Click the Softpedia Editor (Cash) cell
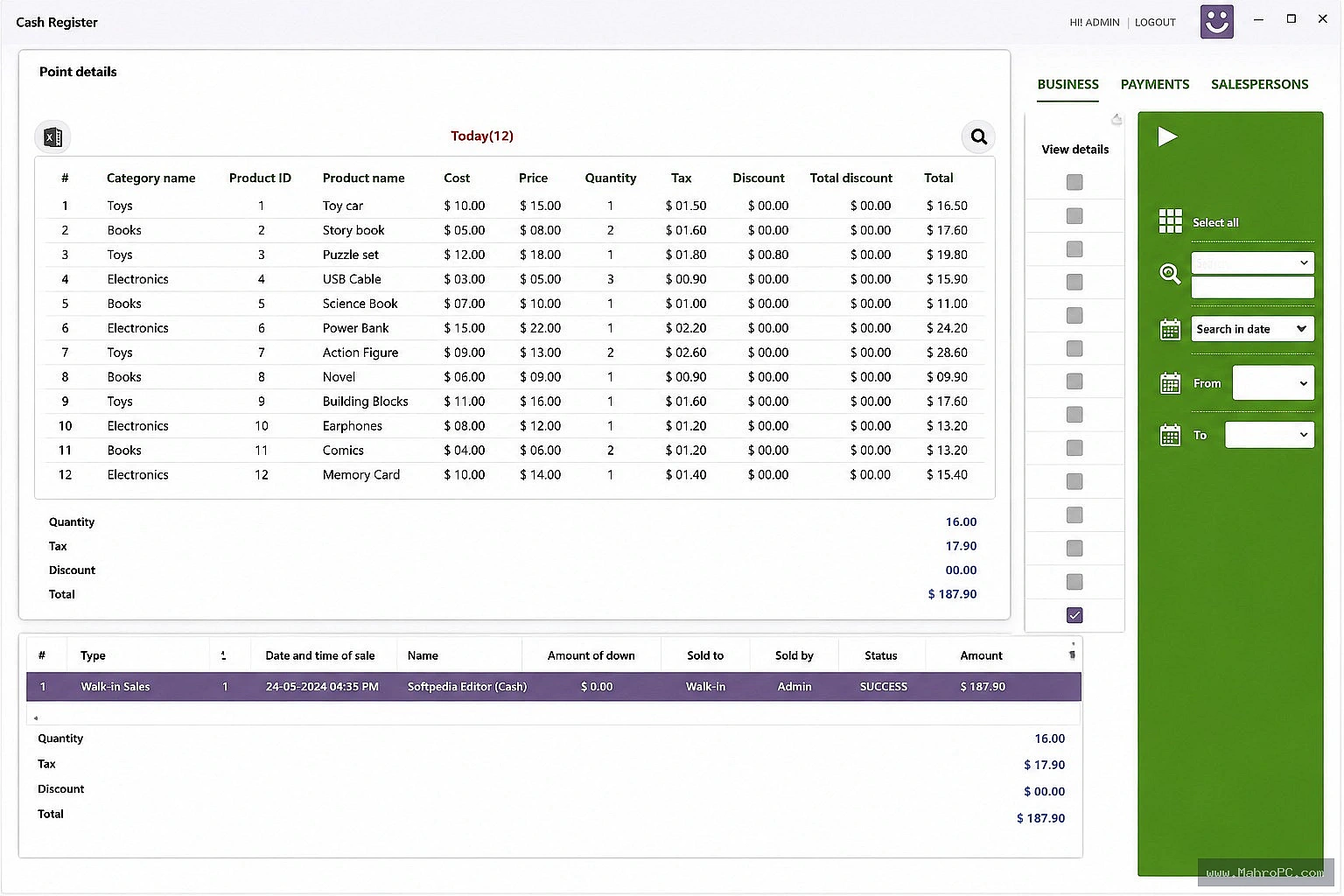The image size is (1344, 896). coord(466,687)
